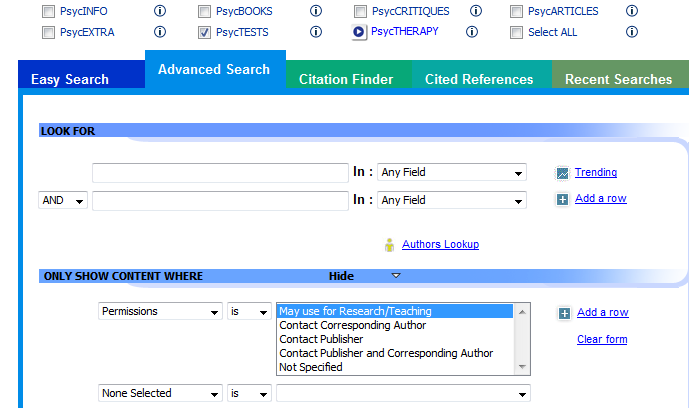Check the Select ALL checkbox
This screenshot has height=408, width=689.
pos(516,32)
